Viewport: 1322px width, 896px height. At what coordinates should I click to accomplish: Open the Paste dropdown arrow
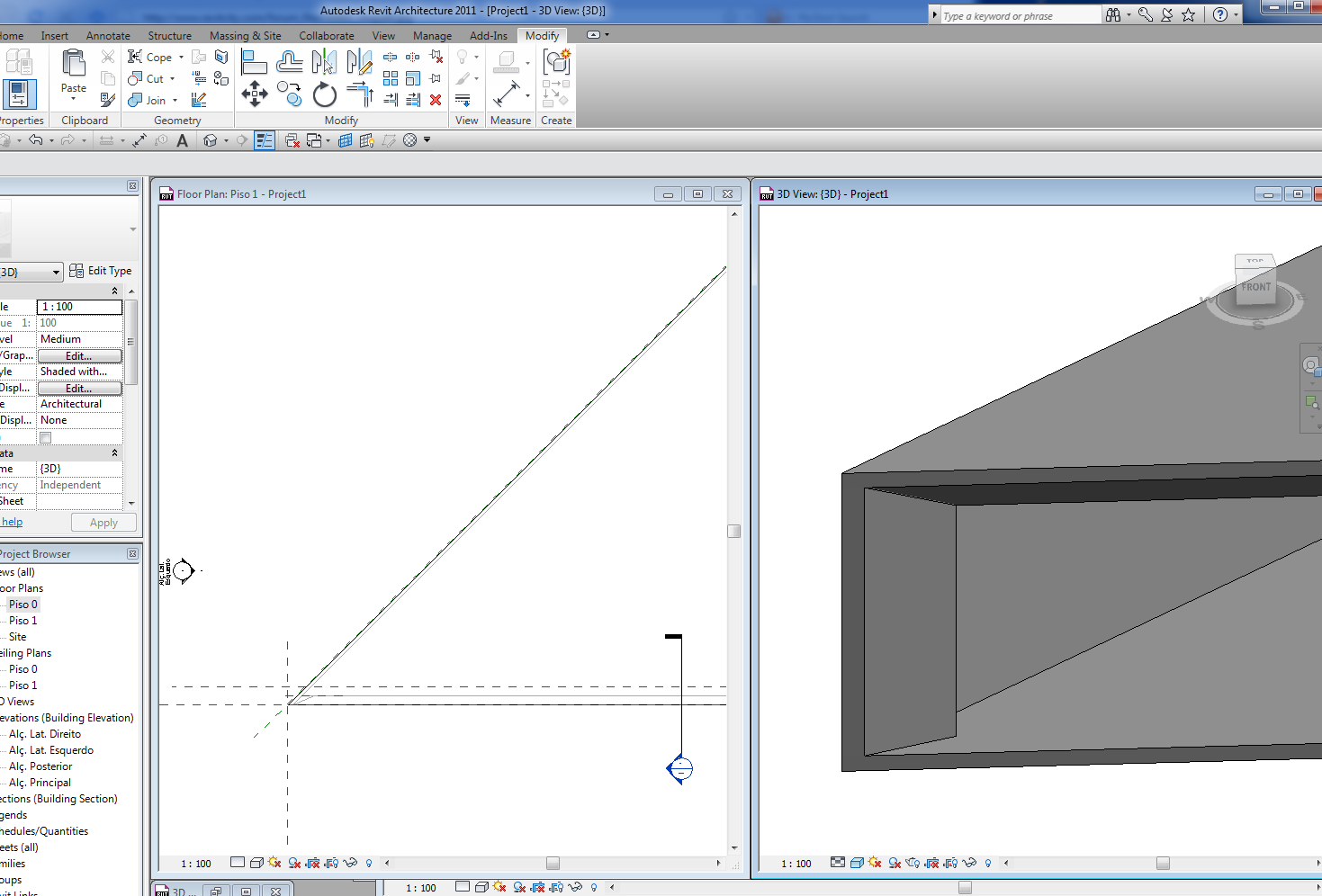(74, 99)
